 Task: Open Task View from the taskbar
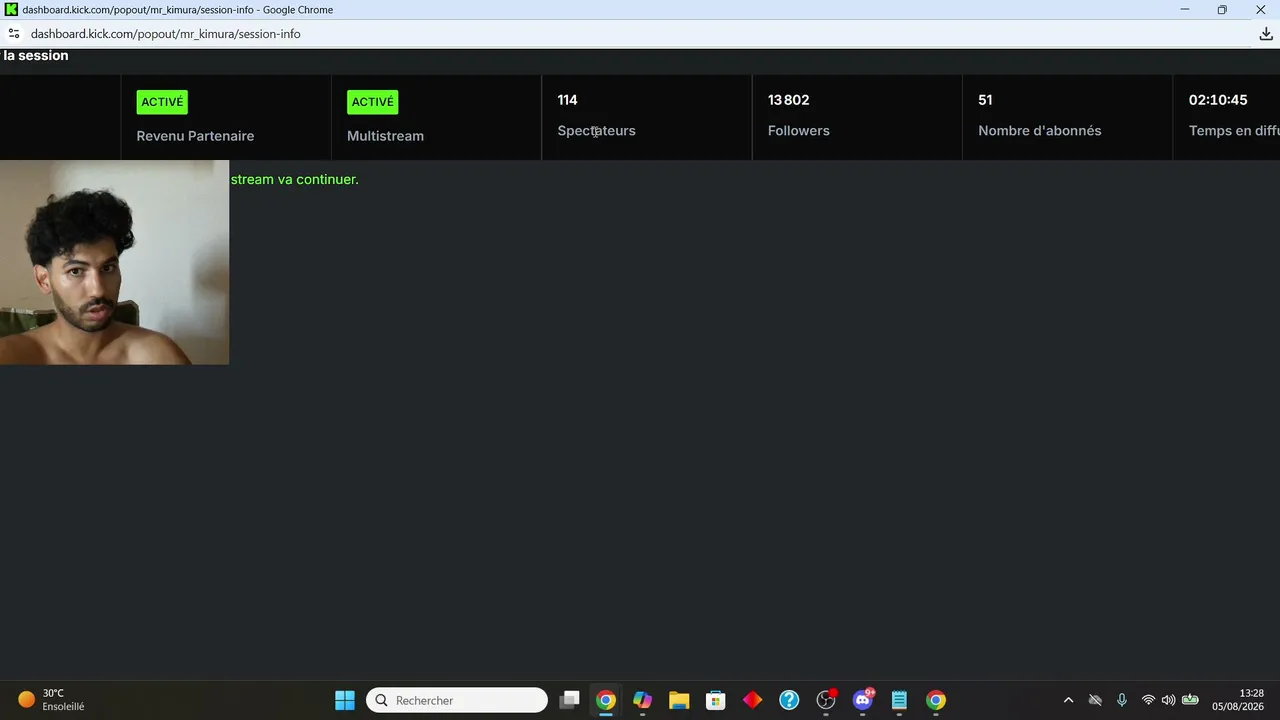pos(569,700)
